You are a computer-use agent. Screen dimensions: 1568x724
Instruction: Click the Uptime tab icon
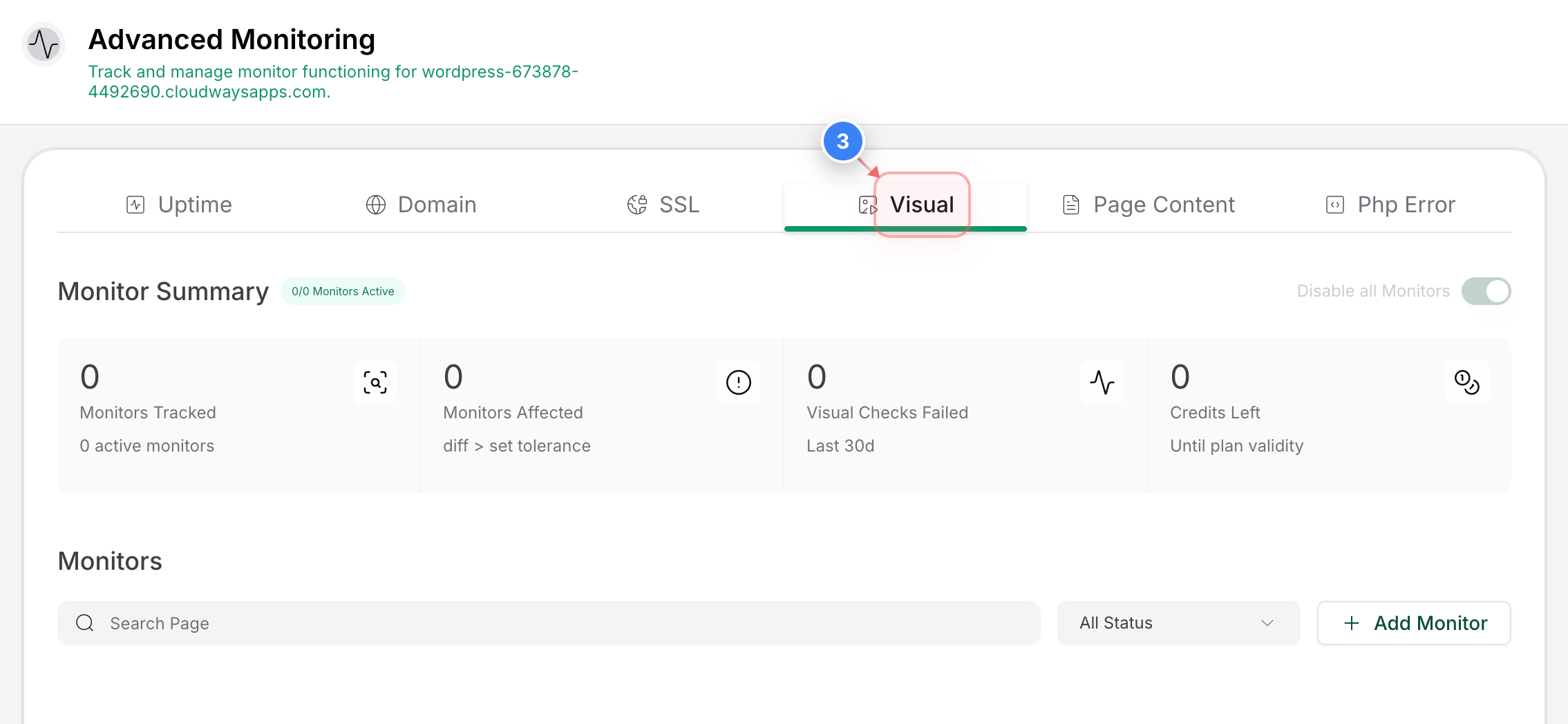pos(135,205)
